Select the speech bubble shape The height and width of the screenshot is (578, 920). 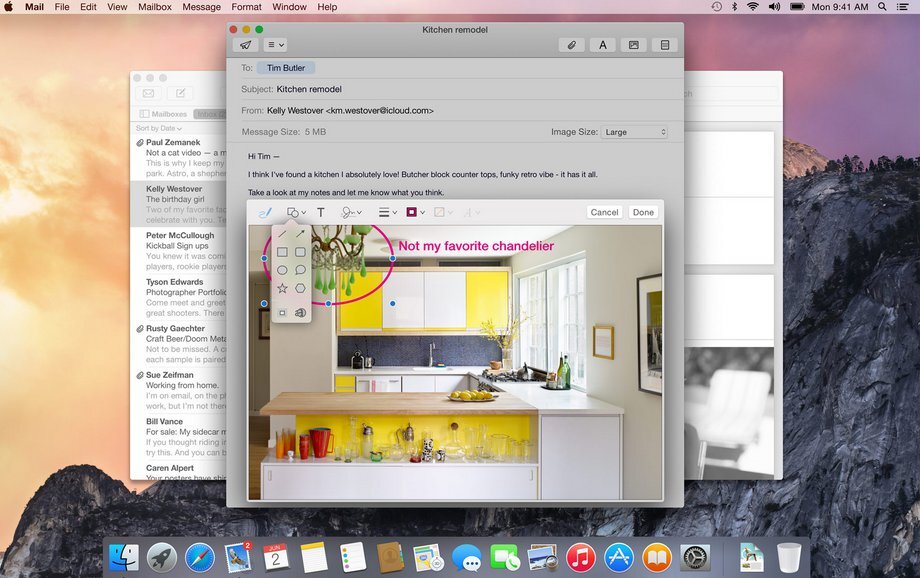(300, 269)
